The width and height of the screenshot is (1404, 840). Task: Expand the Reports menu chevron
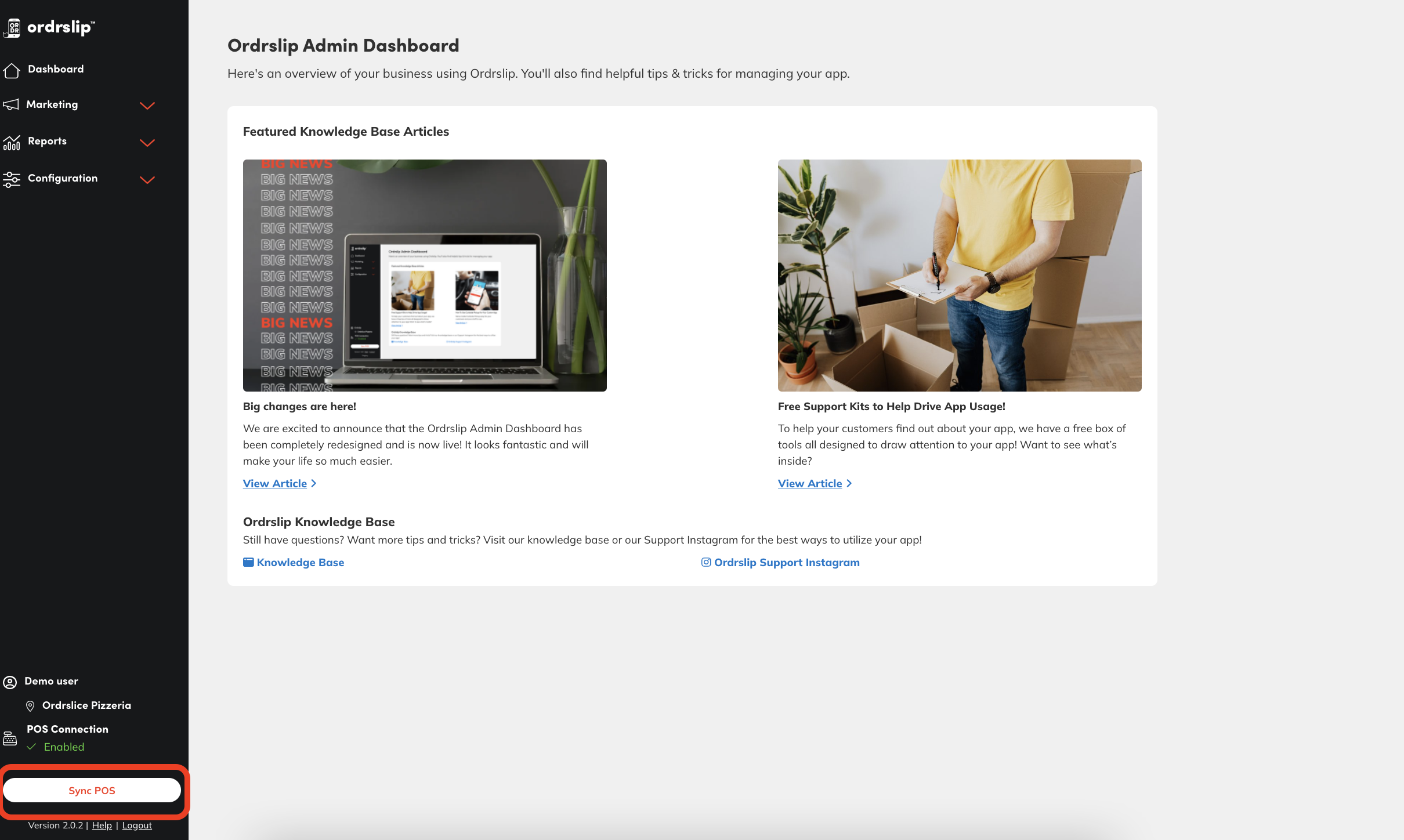pyautogui.click(x=147, y=143)
